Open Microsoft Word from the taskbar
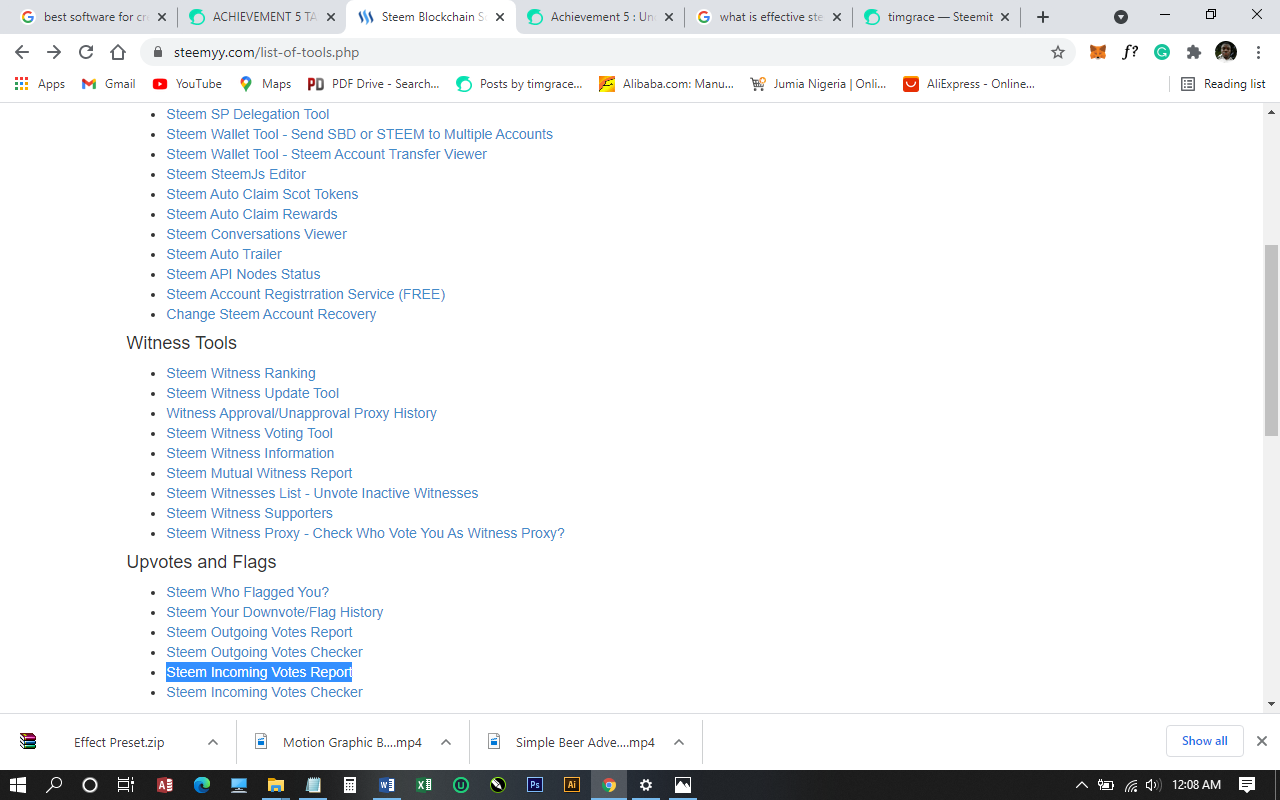Screen dimensions: 1280x800 (x=387, y=785)
